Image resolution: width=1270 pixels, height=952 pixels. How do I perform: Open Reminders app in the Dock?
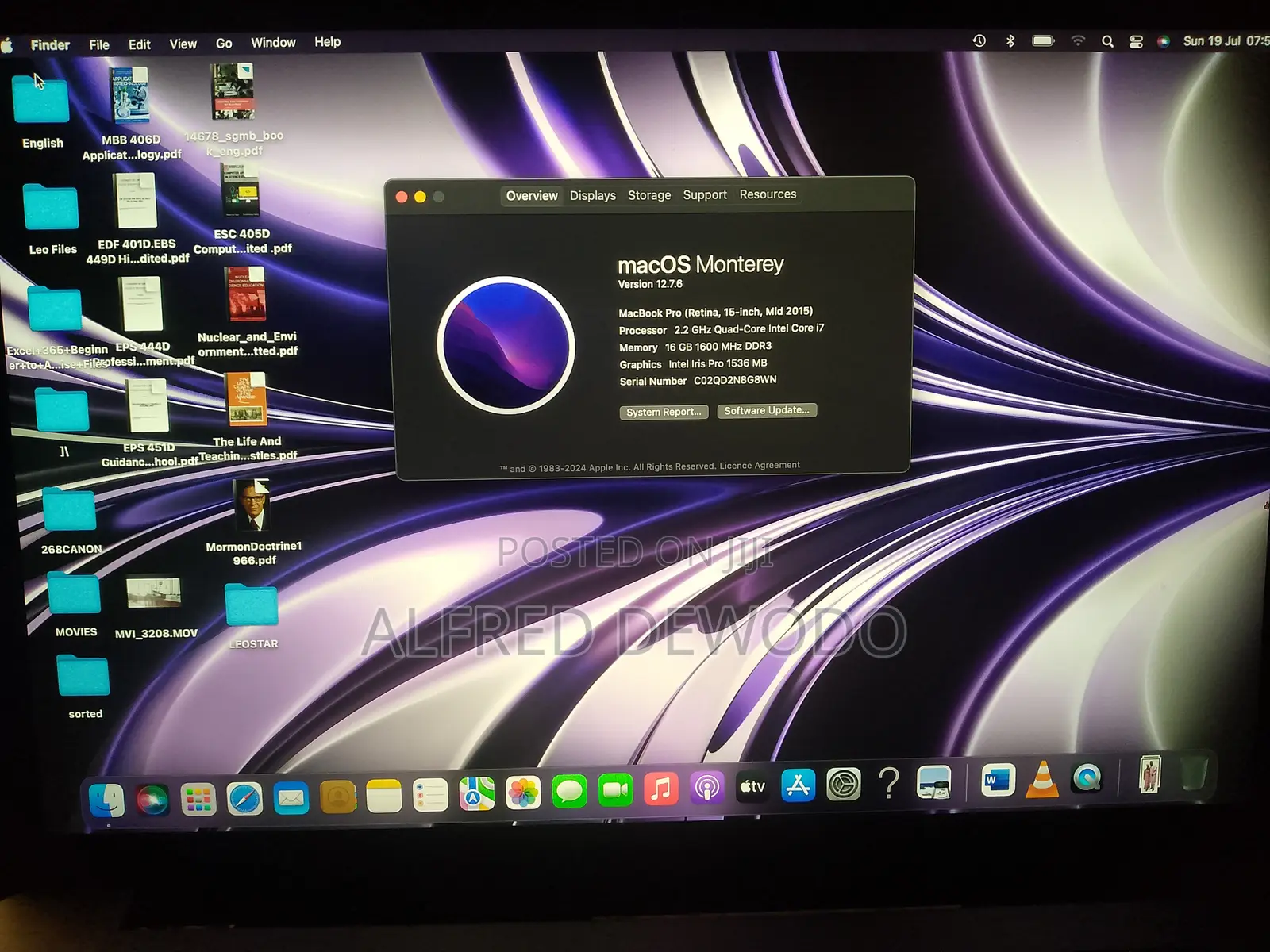[x=431, y=795]
